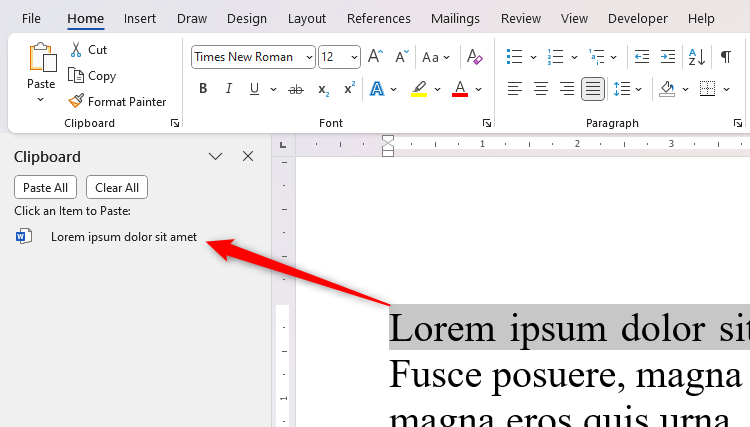Switch to the Mailings tab
750x427 pixels.
(x=455, y=18)
